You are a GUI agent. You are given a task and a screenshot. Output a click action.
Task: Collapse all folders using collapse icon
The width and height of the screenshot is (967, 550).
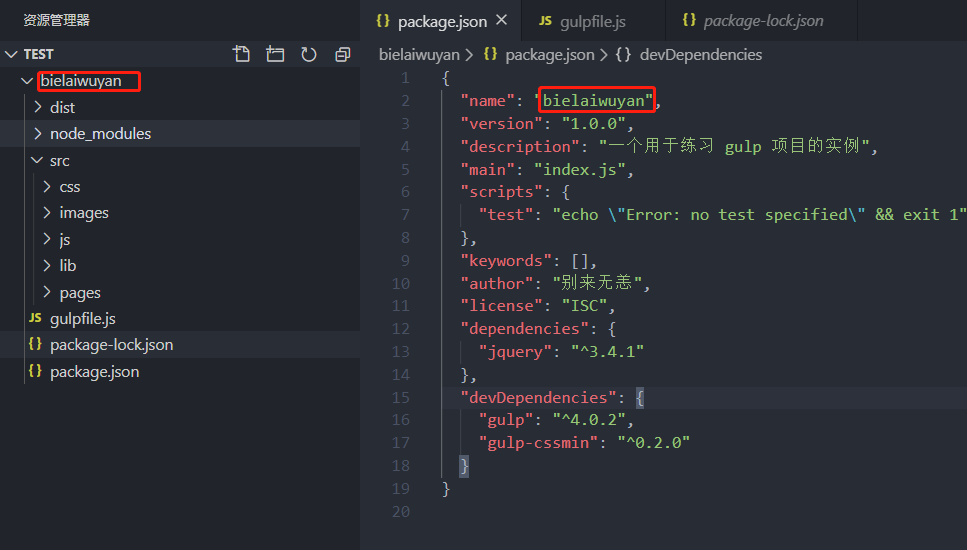(x=342, y=54)
